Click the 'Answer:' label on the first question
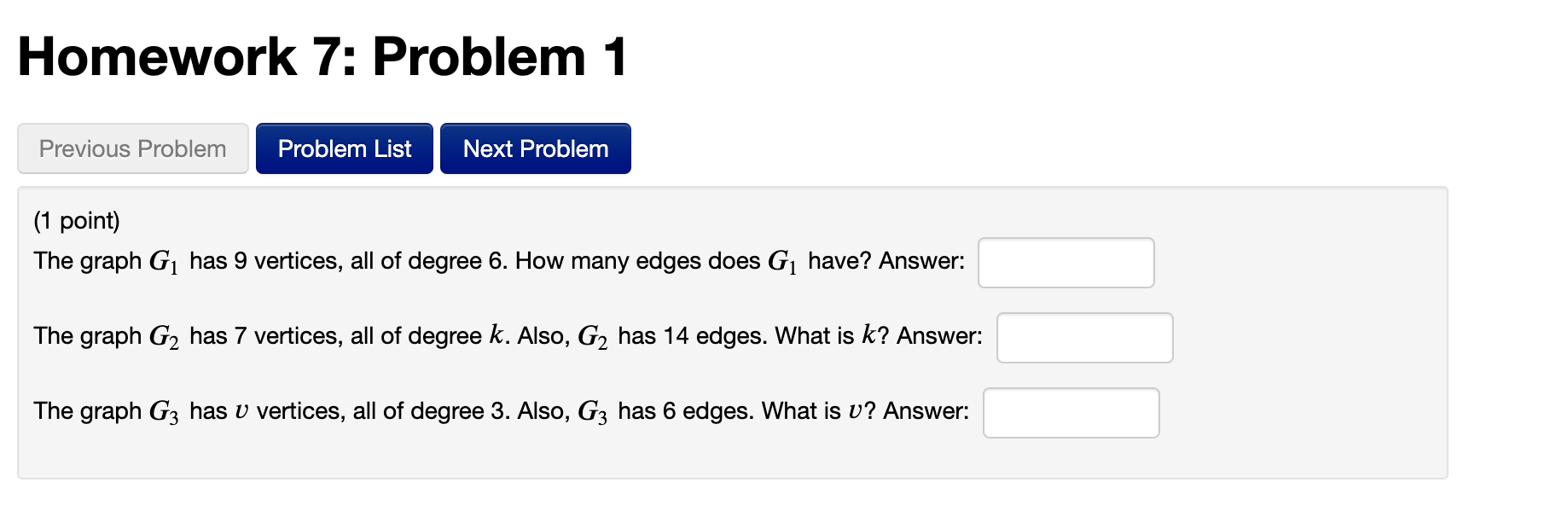 coord(922,260)
